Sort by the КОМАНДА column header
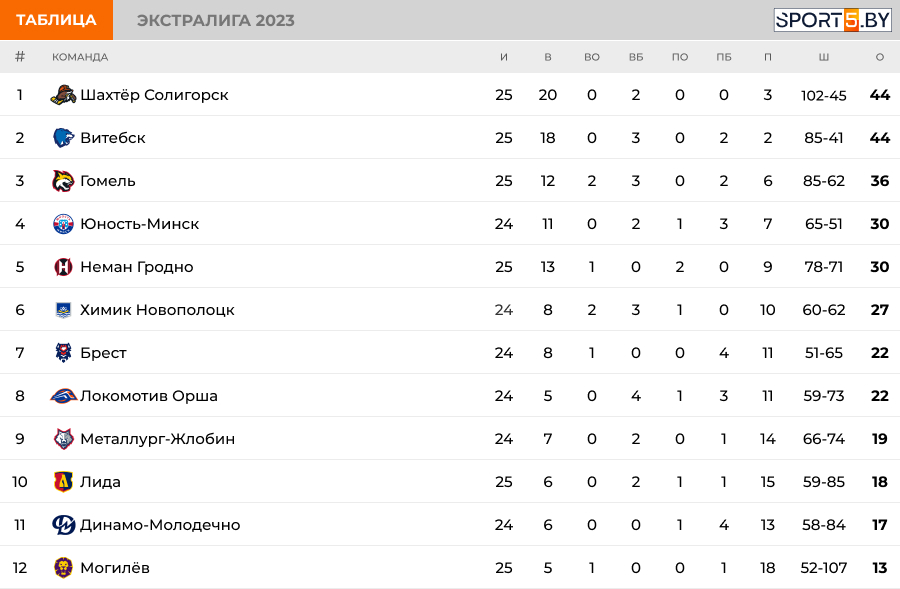The width and height of the screenshot is (900, 589). pos(80,57)
